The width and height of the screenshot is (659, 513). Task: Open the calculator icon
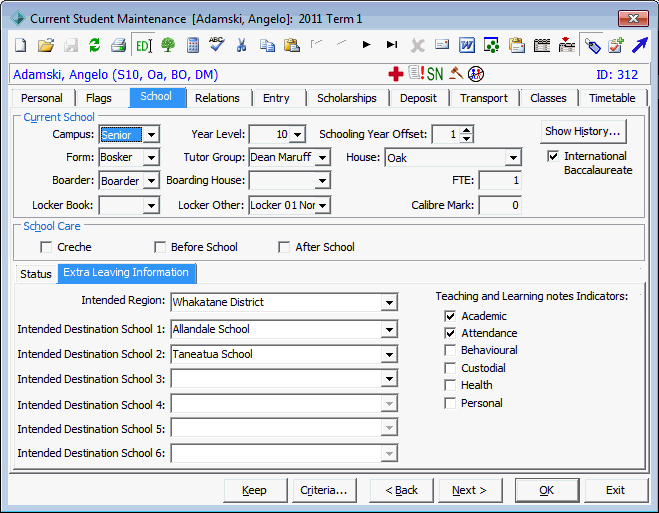(x=193, y=45)
